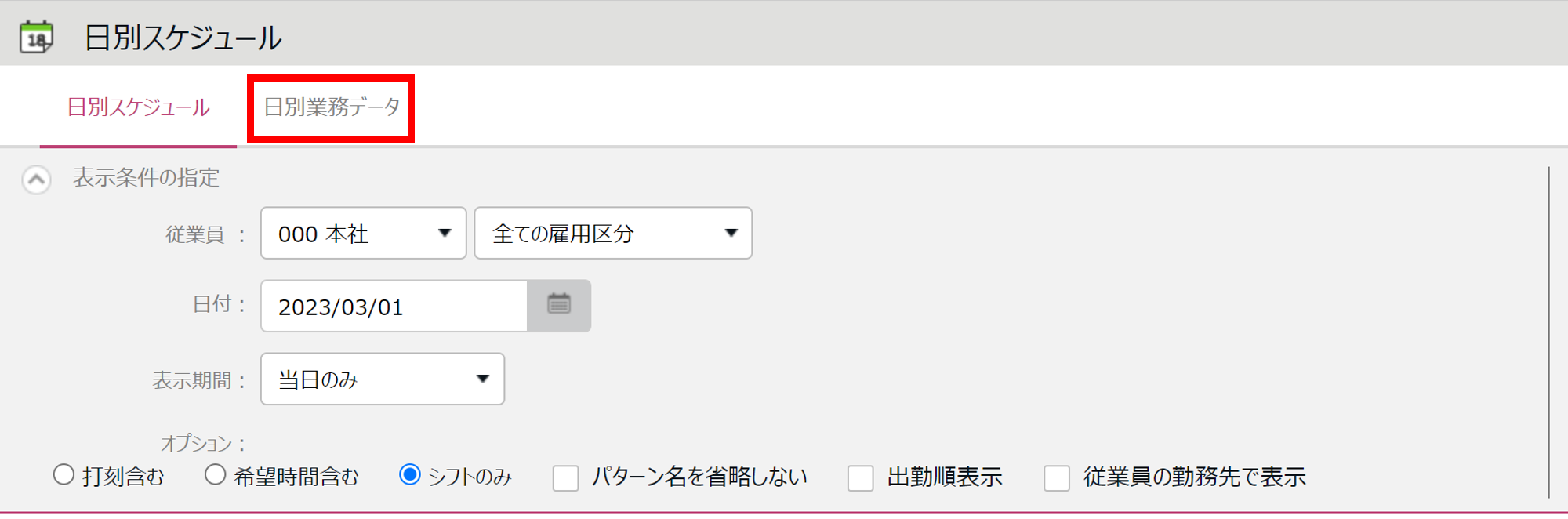Click the 日別スケジュール page title text
The height and width of the screenshot is (519, 1568).
point(183,38)
